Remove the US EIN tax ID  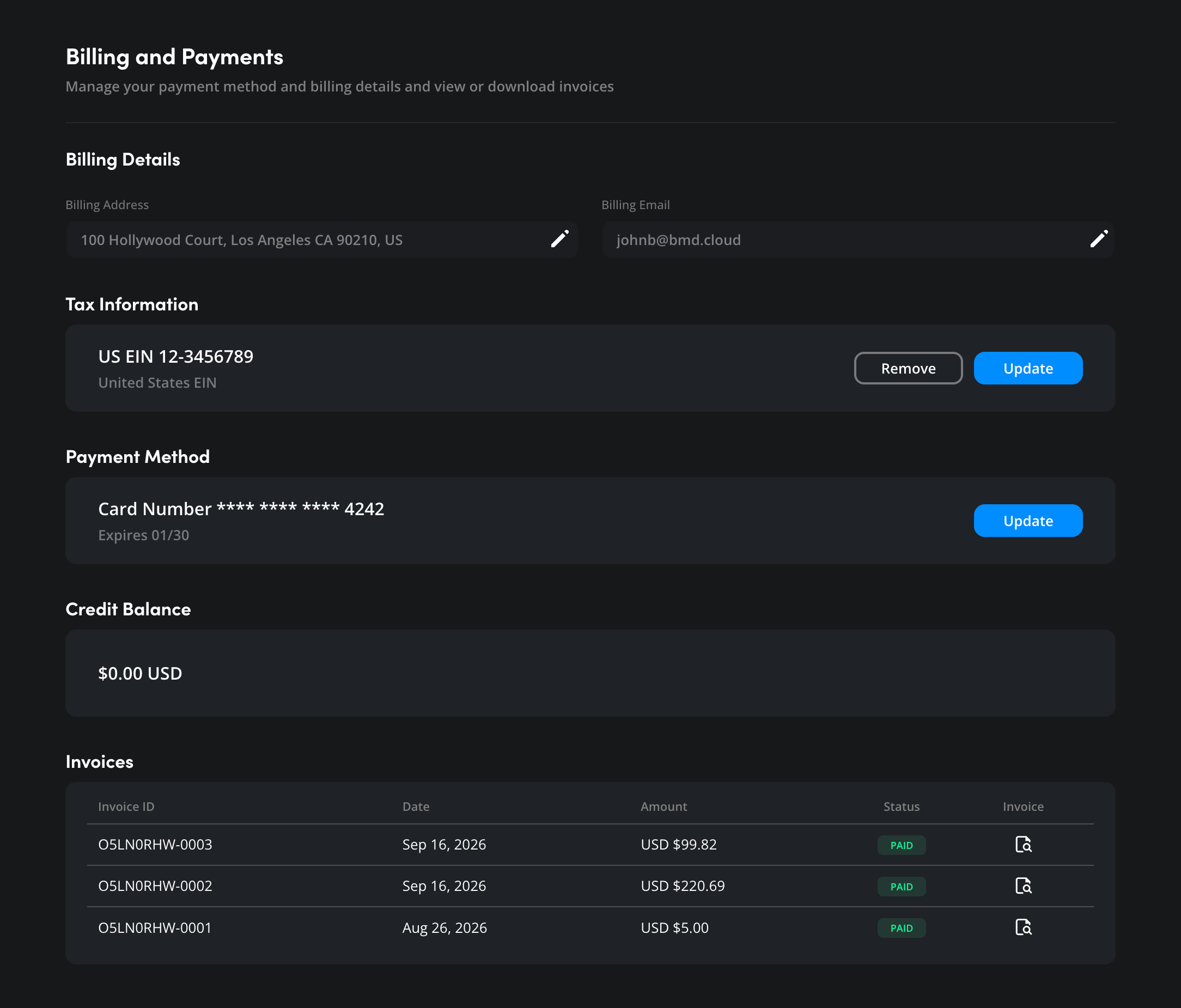pos(908,368)
